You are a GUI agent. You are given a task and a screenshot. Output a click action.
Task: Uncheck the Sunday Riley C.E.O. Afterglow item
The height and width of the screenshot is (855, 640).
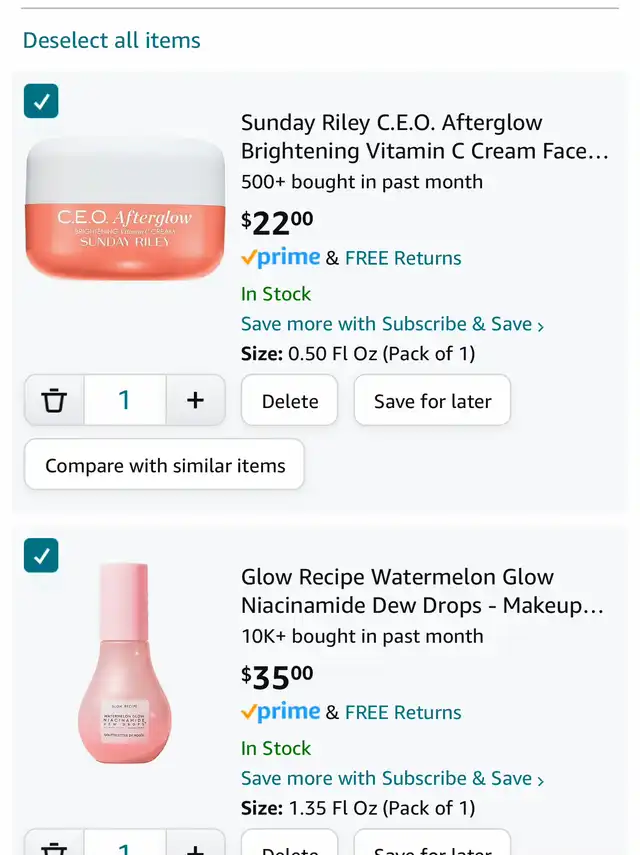(x=41, y=101)
